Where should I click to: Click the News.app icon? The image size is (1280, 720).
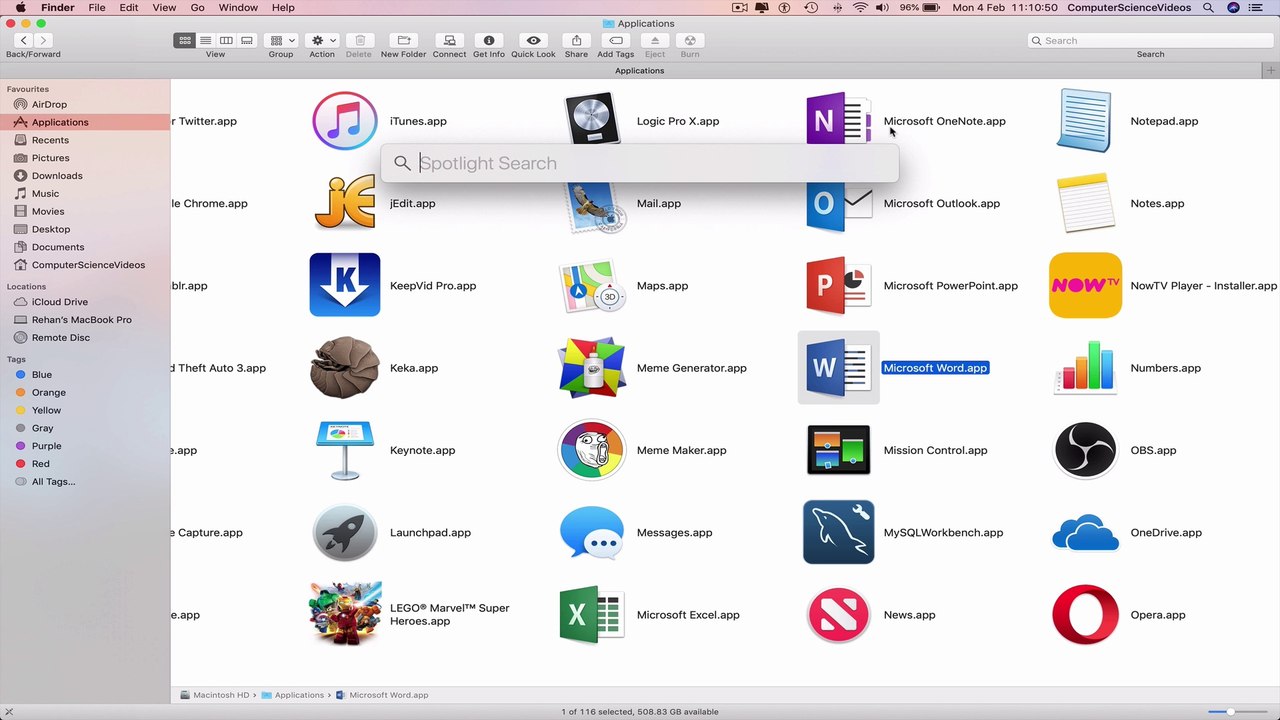point(839,615)
